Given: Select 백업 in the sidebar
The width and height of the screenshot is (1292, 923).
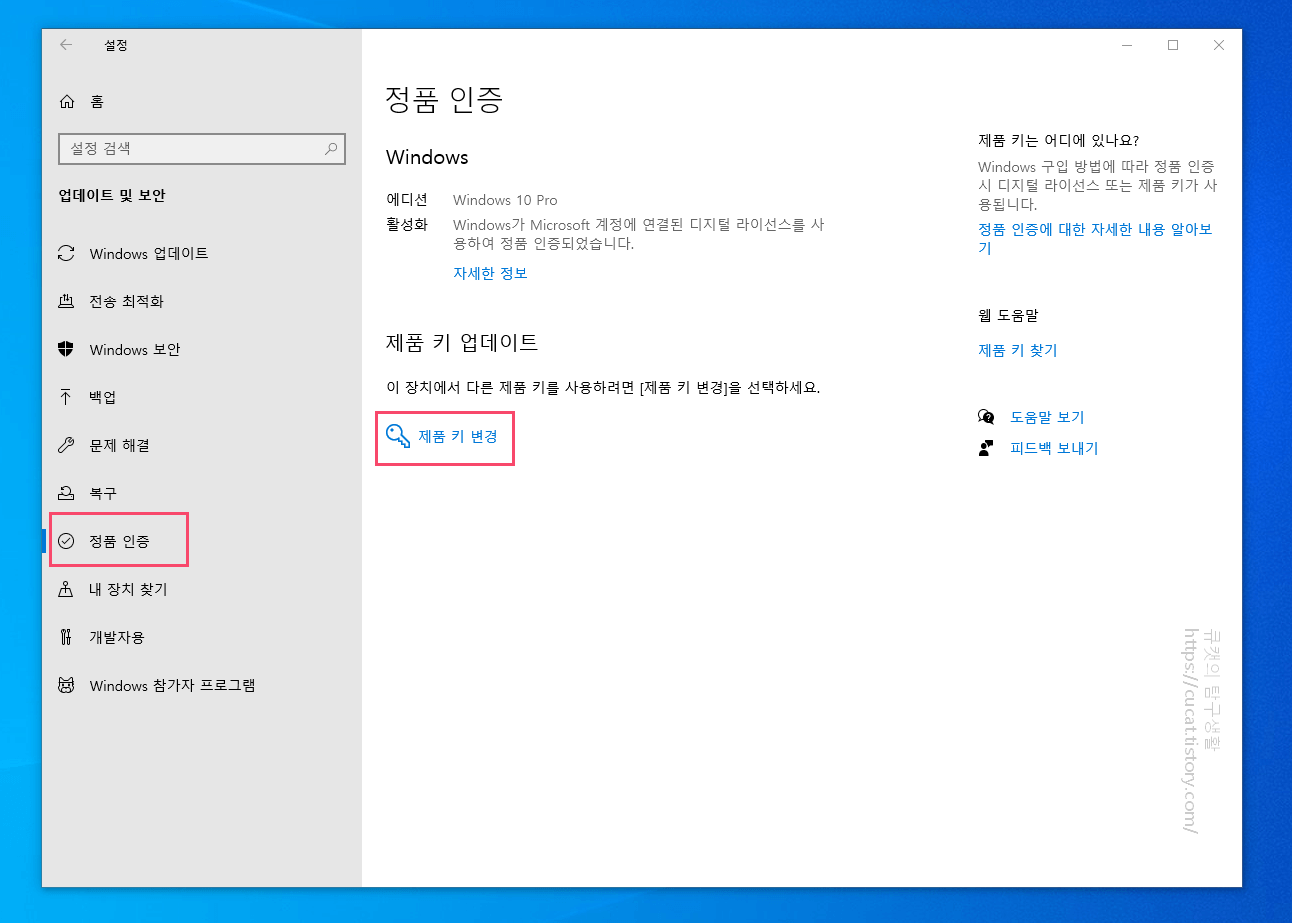Looking at the screenshot, I should (x=202, y=397).
